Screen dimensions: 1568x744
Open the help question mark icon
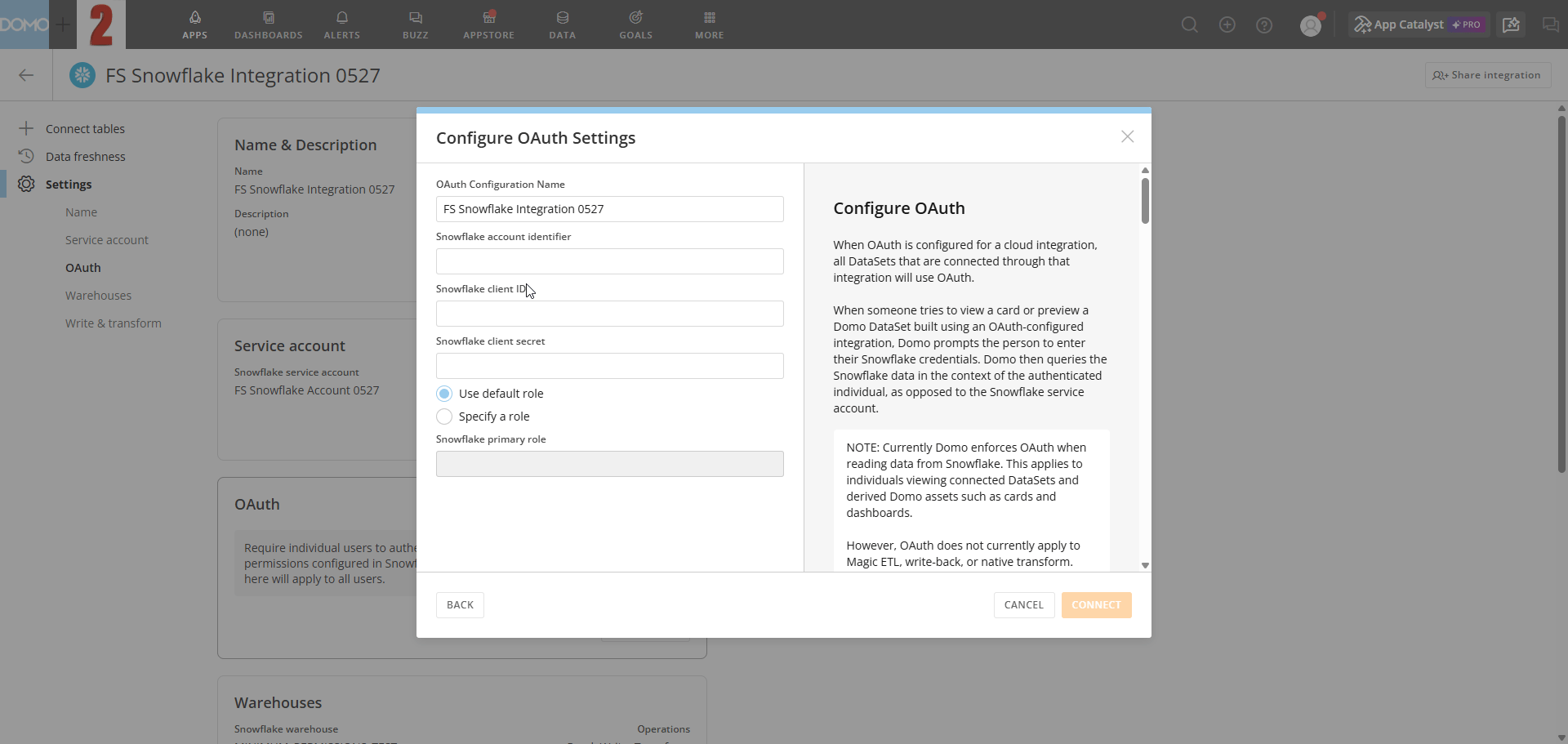coord(1264,25)
